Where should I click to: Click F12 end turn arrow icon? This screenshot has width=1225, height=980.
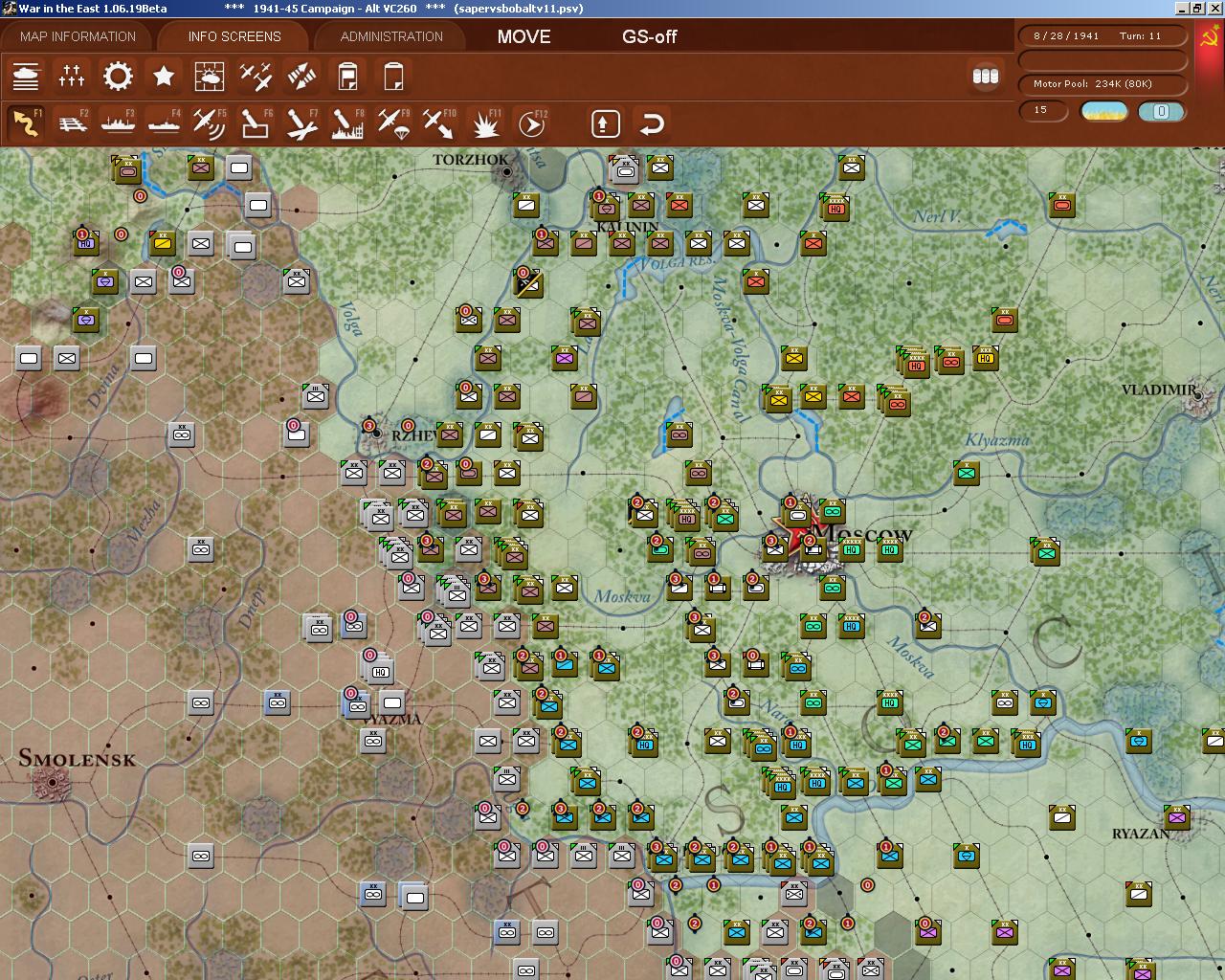tap(531, 123)
